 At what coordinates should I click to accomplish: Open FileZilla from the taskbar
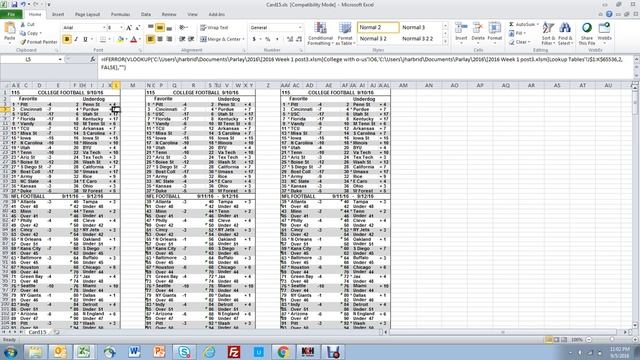[234, 352]
